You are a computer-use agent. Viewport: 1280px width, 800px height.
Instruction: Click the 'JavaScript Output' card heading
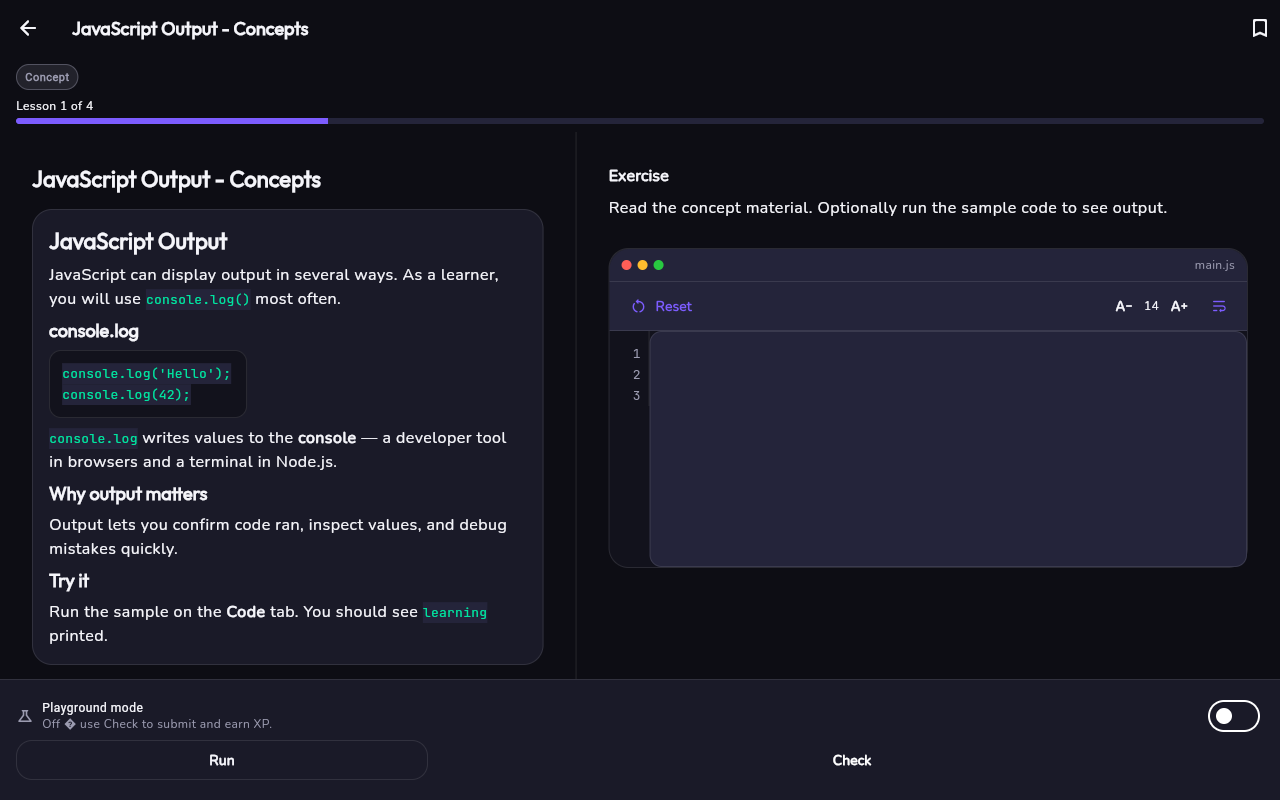point(138,241)
